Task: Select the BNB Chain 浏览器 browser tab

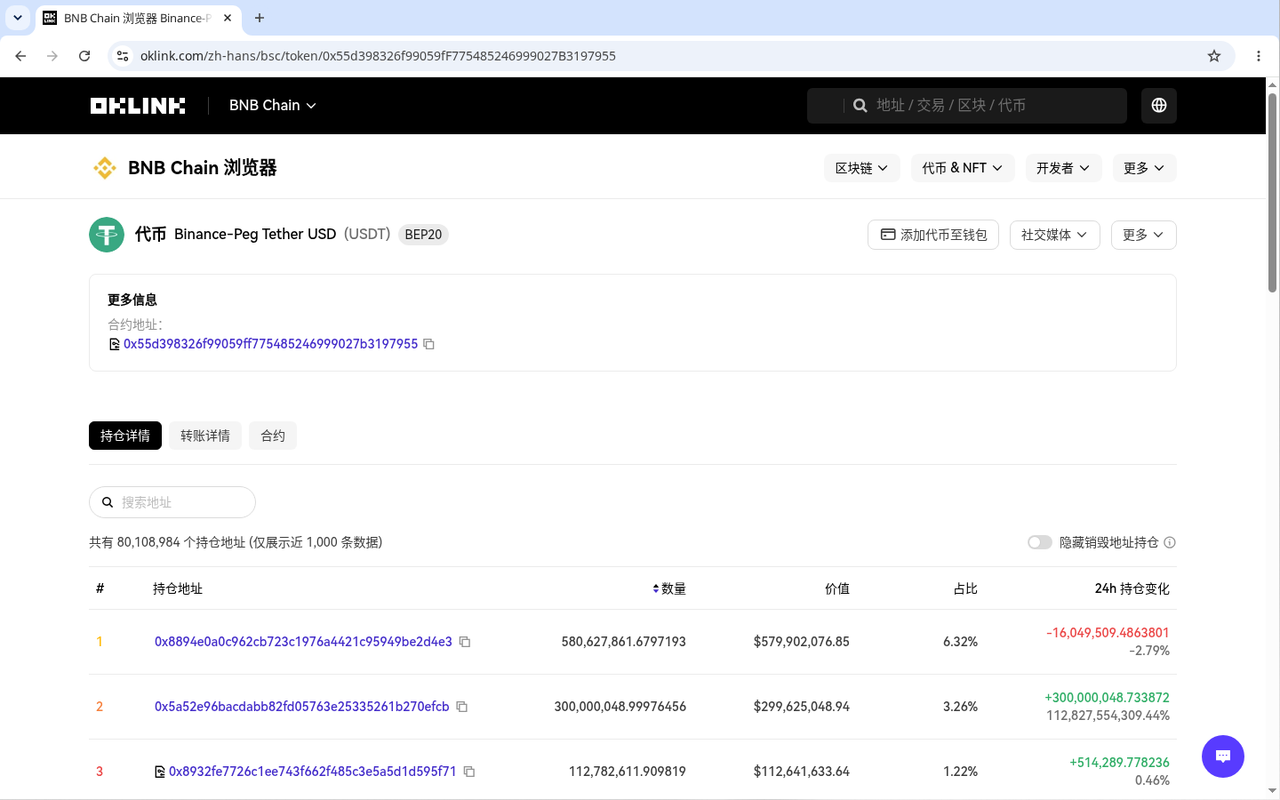Action: [138, 18]
